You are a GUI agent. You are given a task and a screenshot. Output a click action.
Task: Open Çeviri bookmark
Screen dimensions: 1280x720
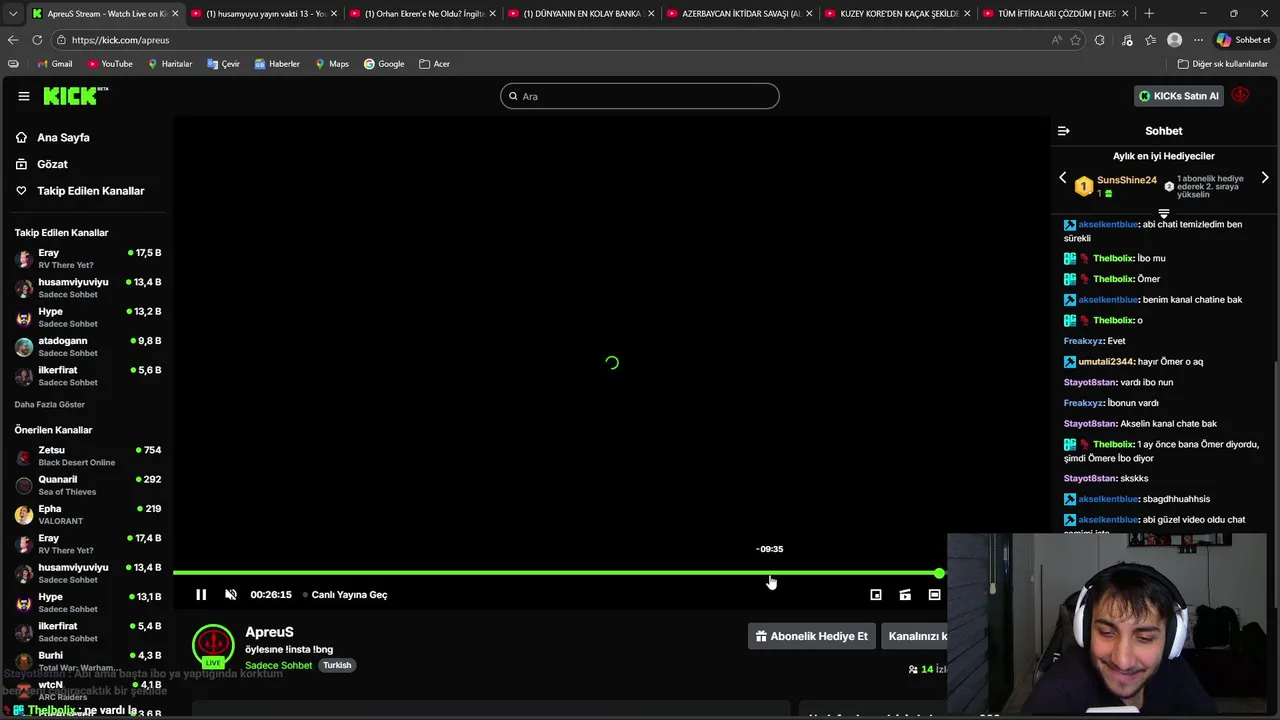[x=223, y=64]
